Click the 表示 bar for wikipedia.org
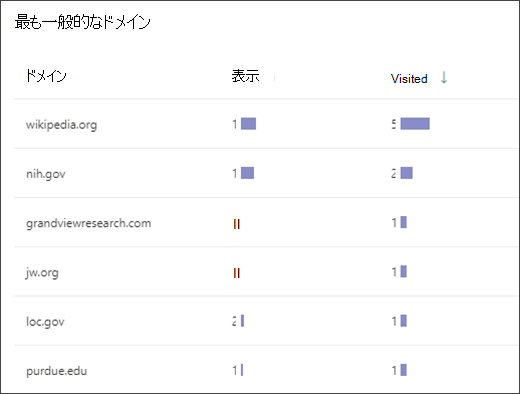This screenshot has width=520, height=394. [x=248, y=124]
